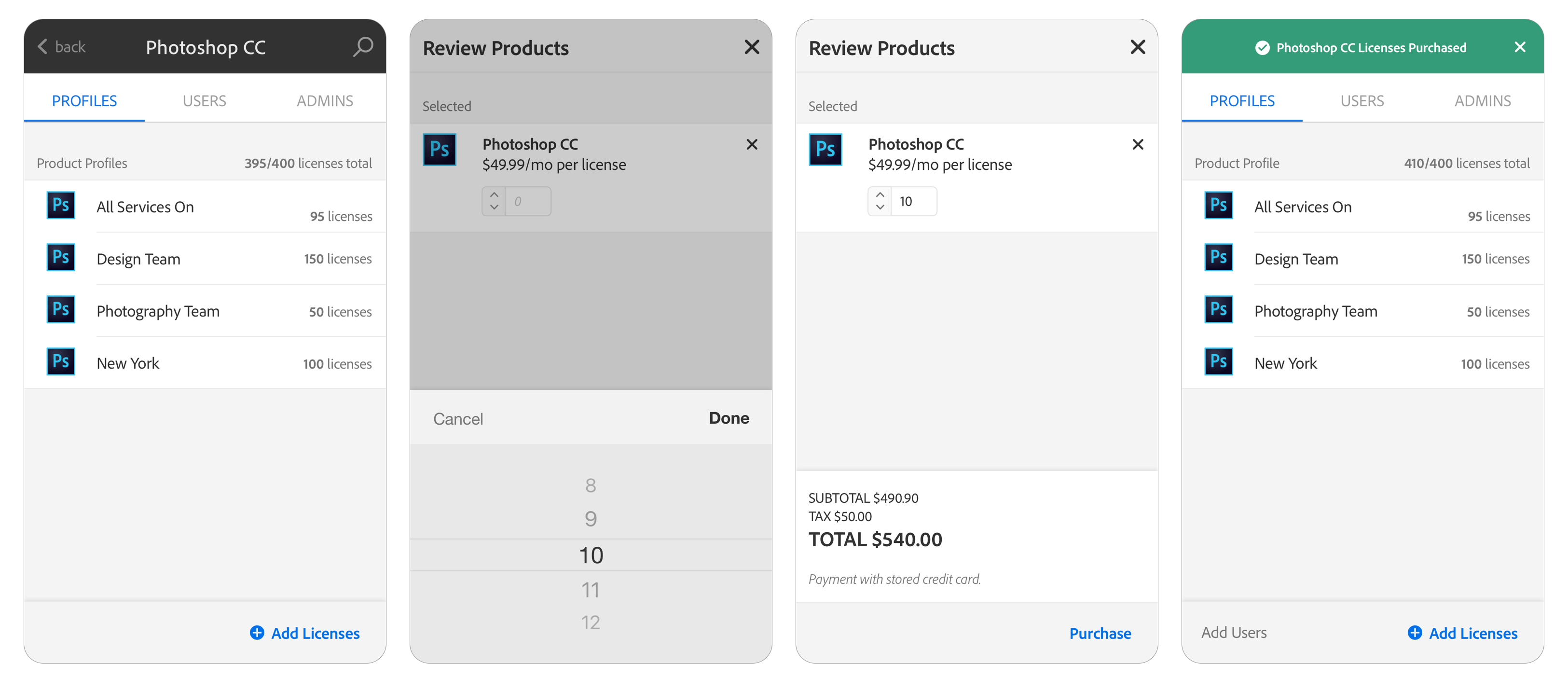Increase license quantity with stepper up arrow

click(880, 195)
